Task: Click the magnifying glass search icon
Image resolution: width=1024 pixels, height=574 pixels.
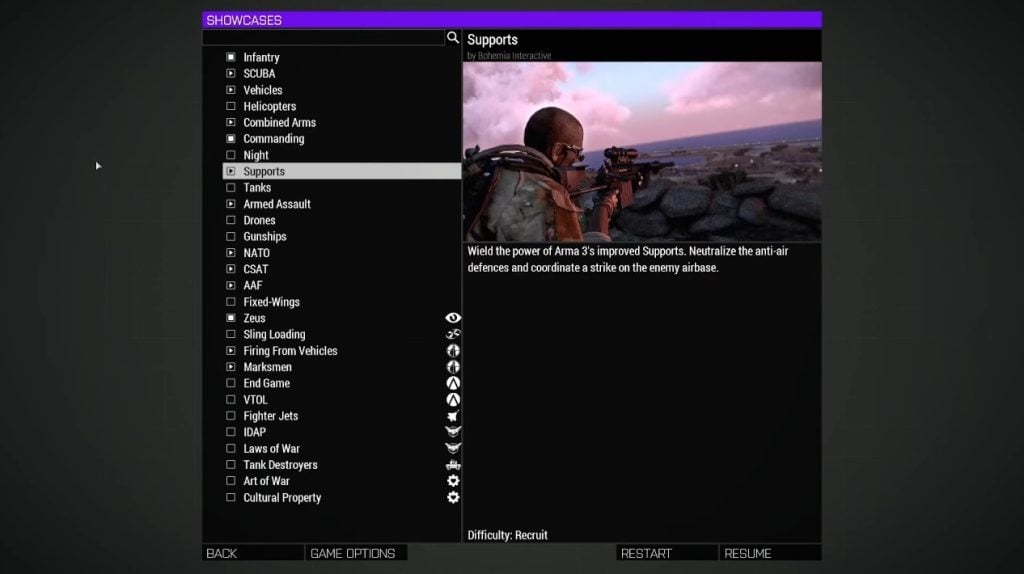Action: [x=453, y=38]
